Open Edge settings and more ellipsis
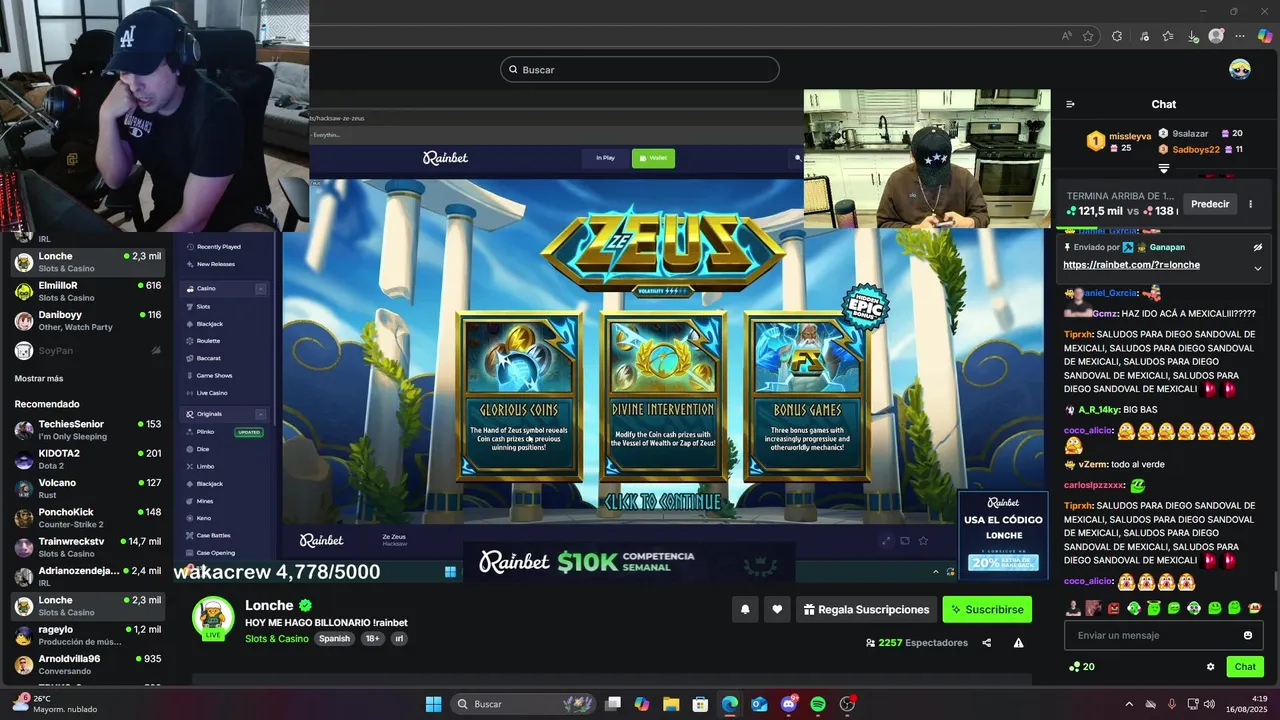Screen dimensions: 1280x720 [x=1242, y=36]
